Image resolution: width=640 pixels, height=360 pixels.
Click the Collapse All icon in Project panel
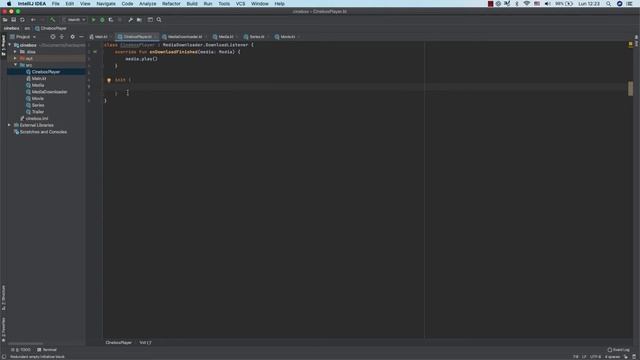(62, 37)
